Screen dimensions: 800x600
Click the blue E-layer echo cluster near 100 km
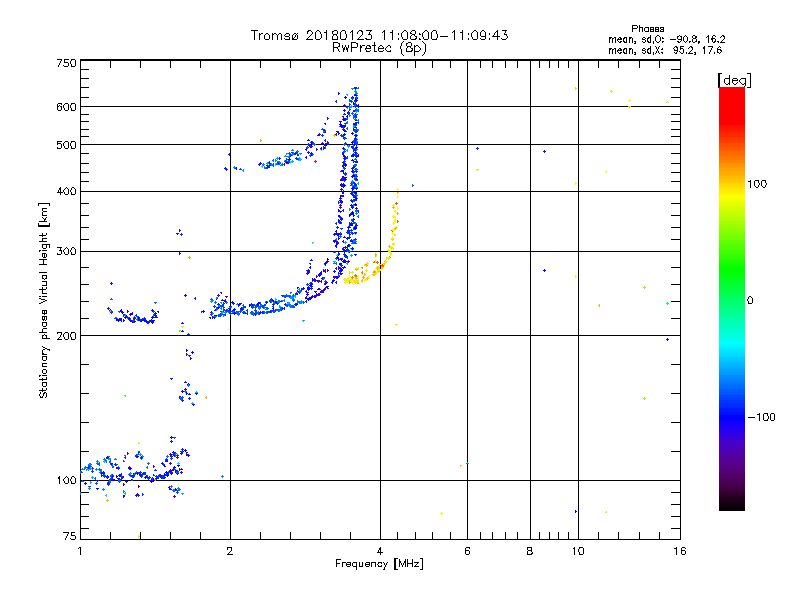(x=133, y=472)
